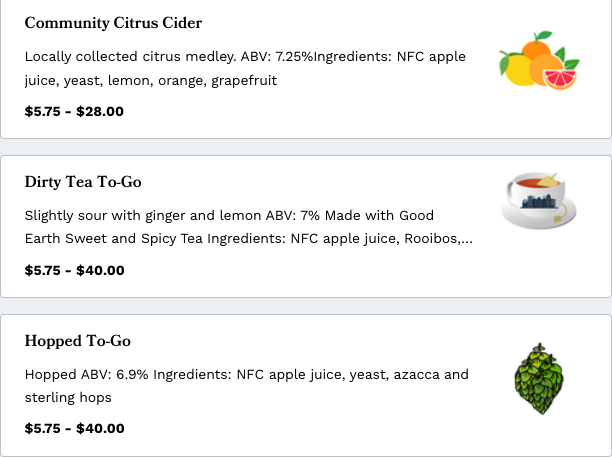Select the Dirty Tea To-Go card
This screenshot has height=457, width=612.
tap(306, 227)
